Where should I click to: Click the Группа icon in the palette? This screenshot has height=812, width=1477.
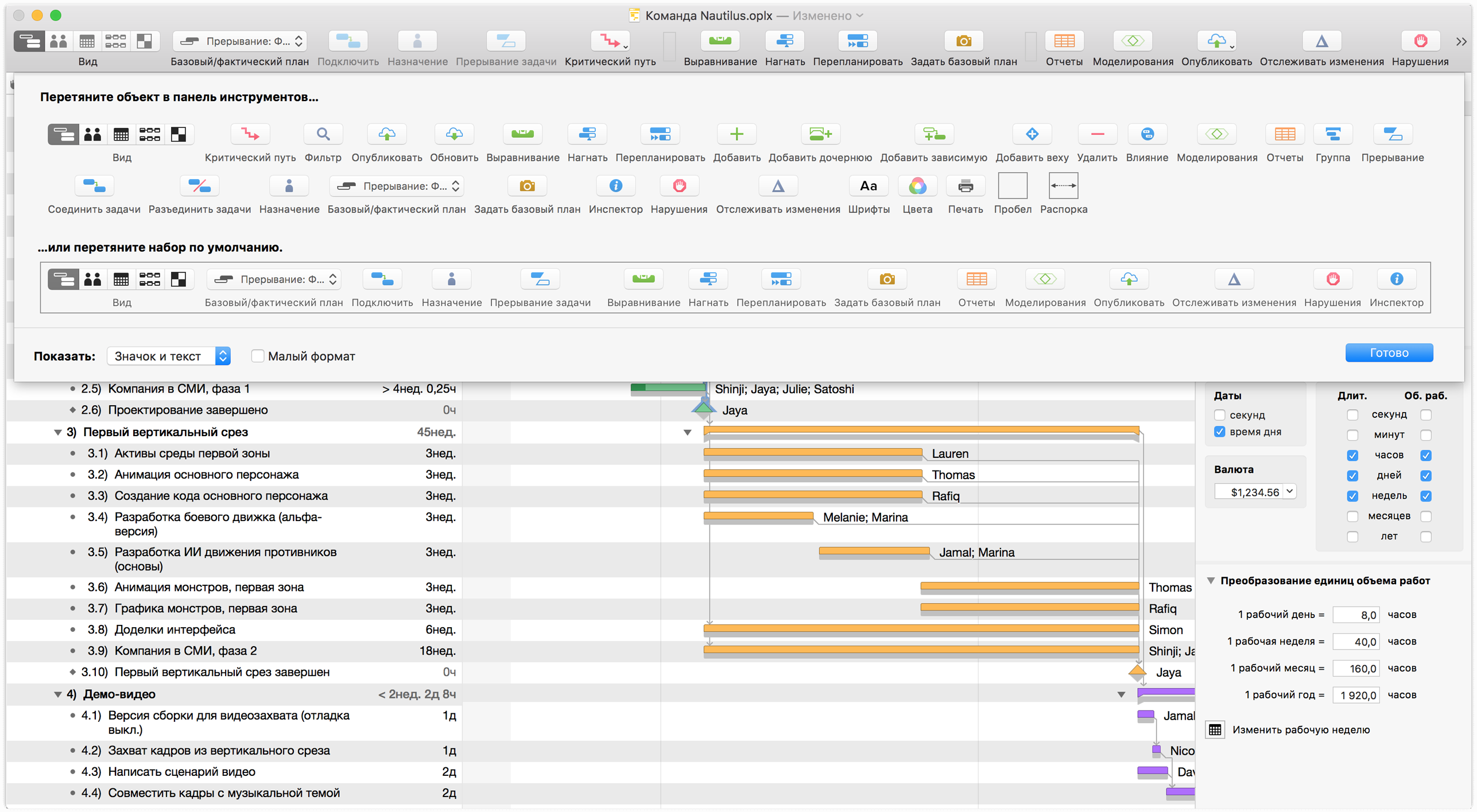click(x=1332, y=134)
